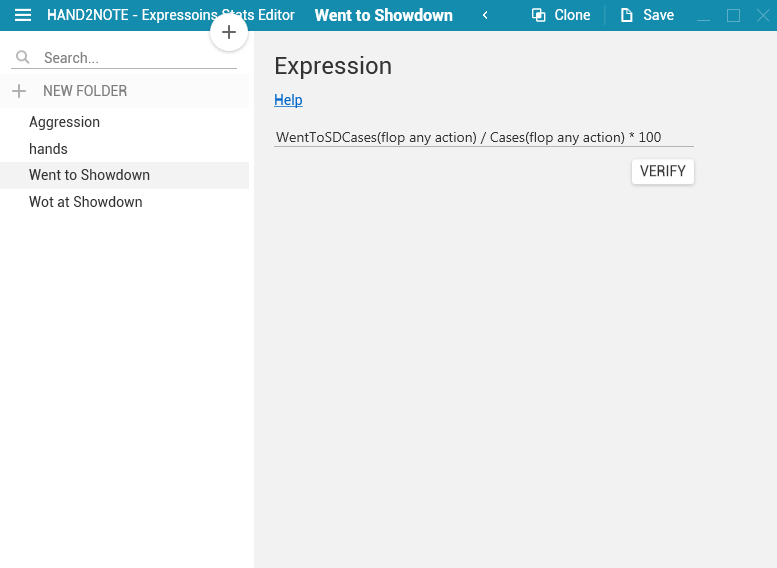The height and width of the screenshot is (568, 777).
Task: Minimize the Hand2Note editor window
Action: 703,16
